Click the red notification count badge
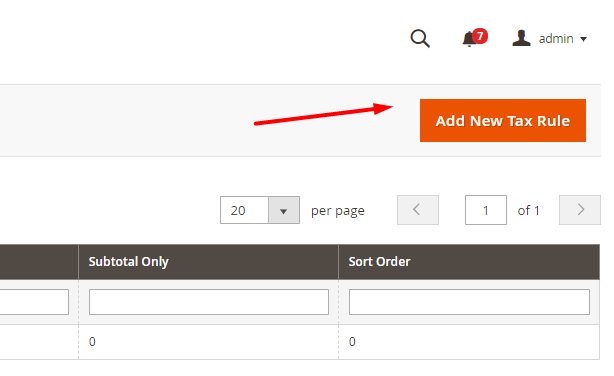The width and height of the screenshot is (614, 376). (480, 36)
